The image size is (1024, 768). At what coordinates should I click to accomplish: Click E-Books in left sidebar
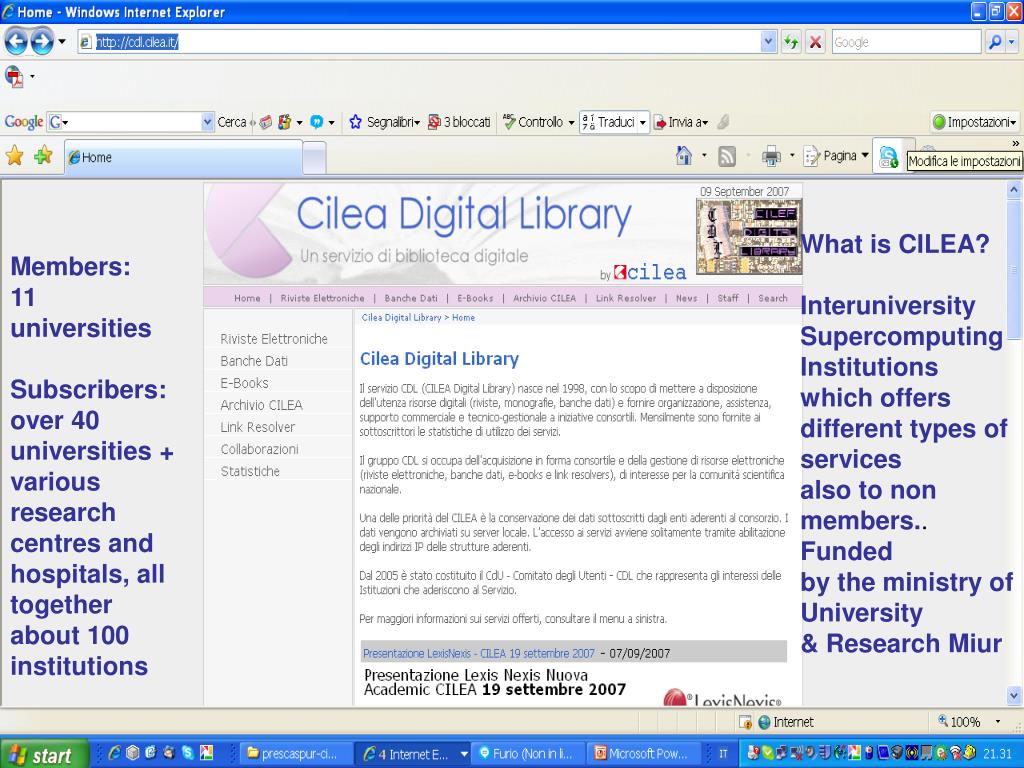pos(244,383)
